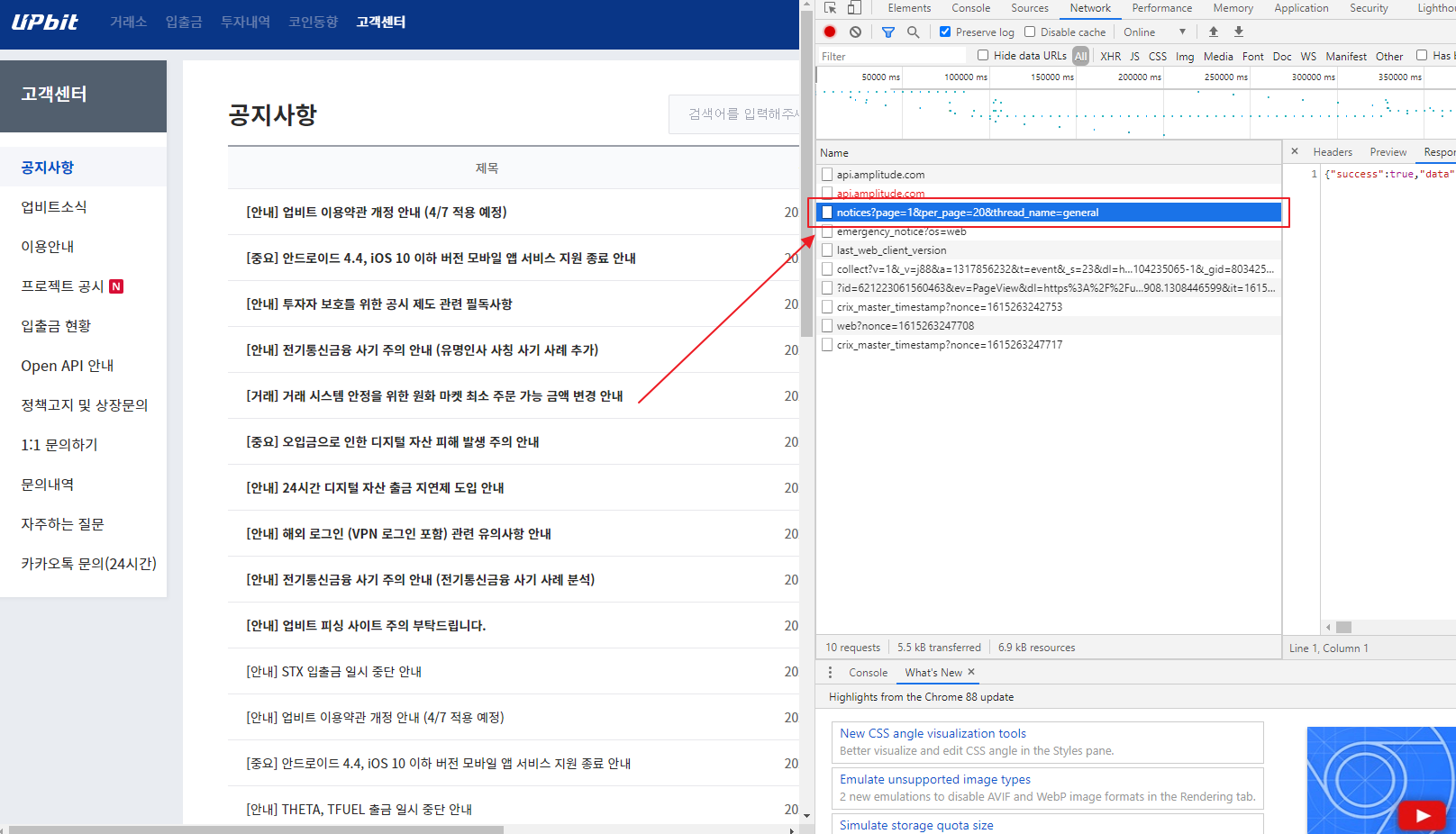Filter requests by CSS type
This screenshot has width=1456, height=834.
pyautogui.click(x=1158, y=56)
